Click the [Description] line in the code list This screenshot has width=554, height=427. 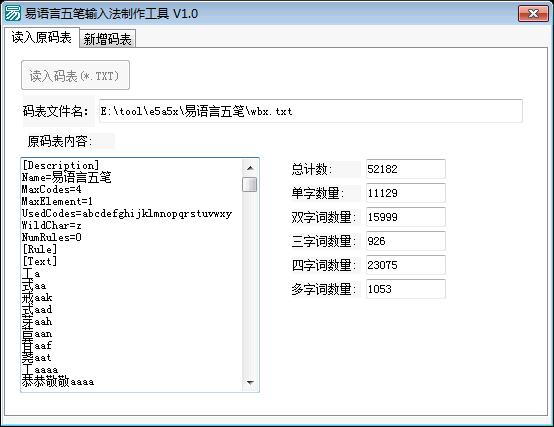tap(60, 165)
